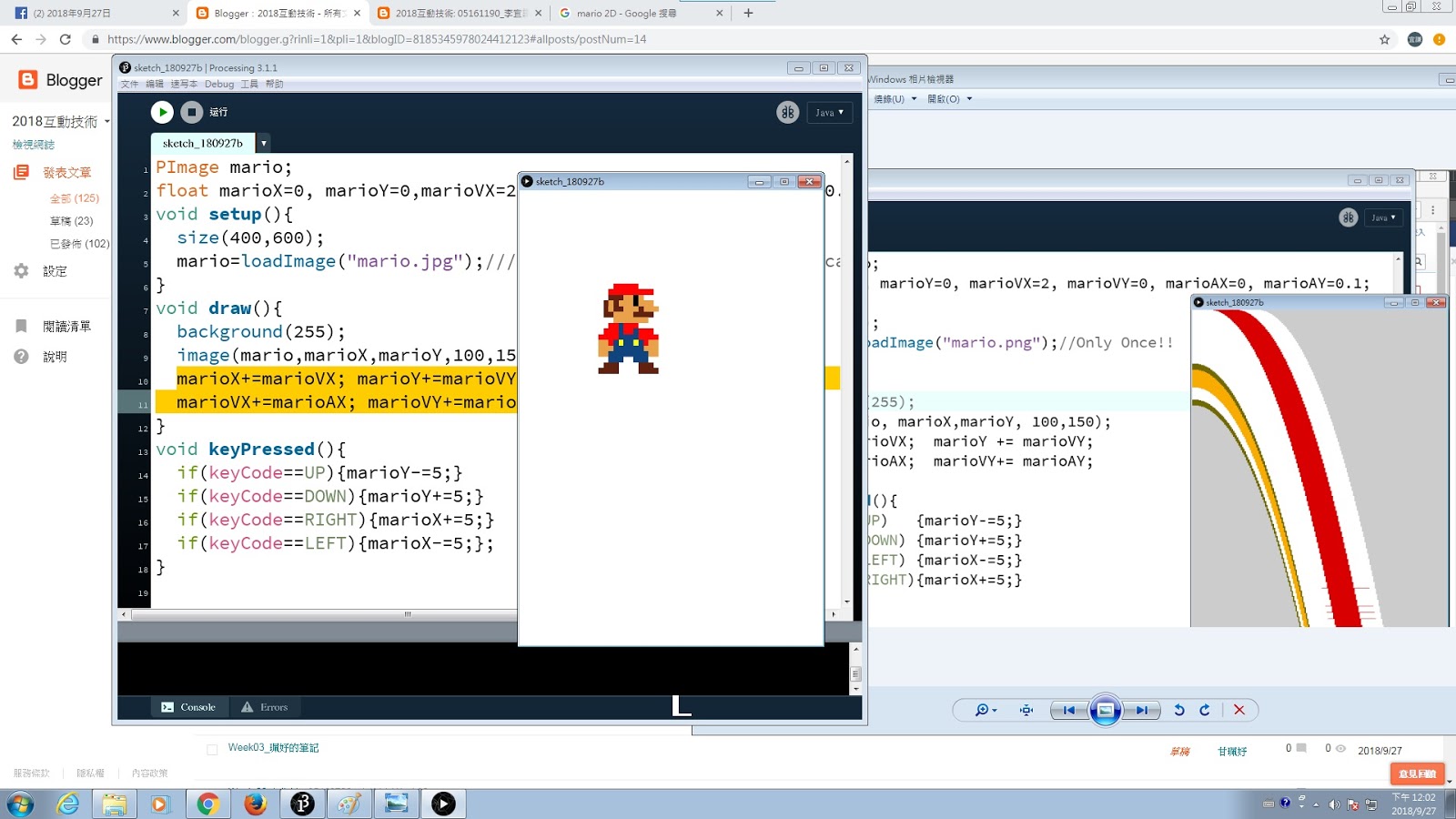Image resolution: width=1456 pixels, height=819 pixels.
Task: Open Paint from the taskbar
Action: [x=349, y=804]
